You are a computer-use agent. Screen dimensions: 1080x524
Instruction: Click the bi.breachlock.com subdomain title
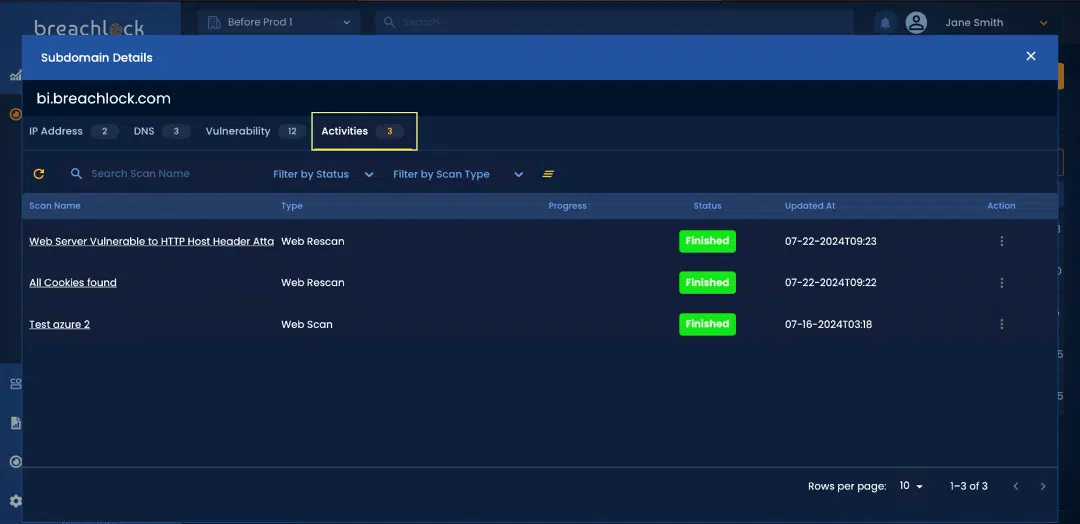click(103, 98)
